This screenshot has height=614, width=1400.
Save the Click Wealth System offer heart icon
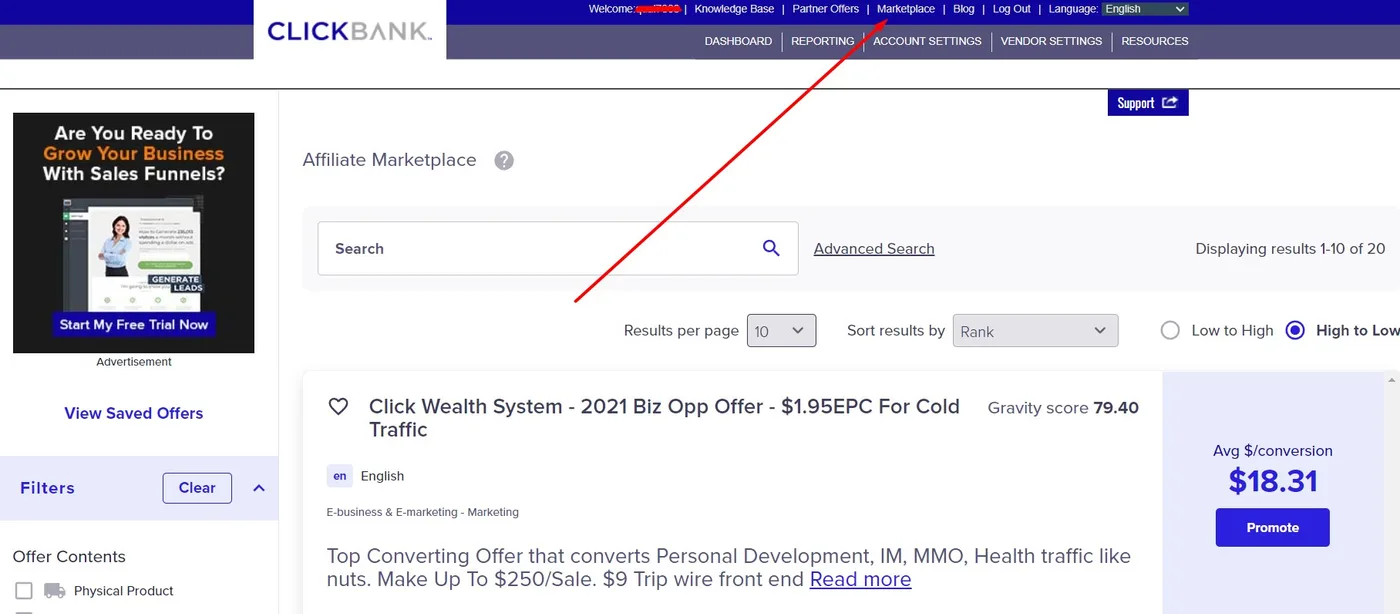click(x=338, y=407)
